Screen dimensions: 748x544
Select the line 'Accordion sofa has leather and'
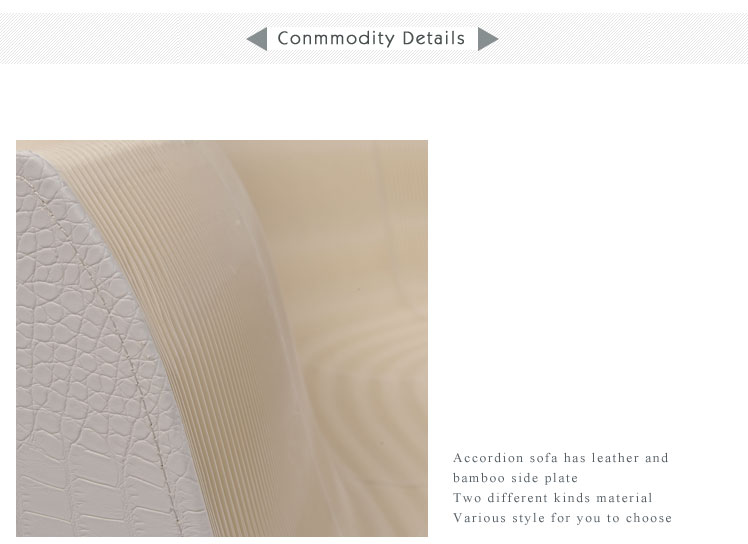point(561,458)
